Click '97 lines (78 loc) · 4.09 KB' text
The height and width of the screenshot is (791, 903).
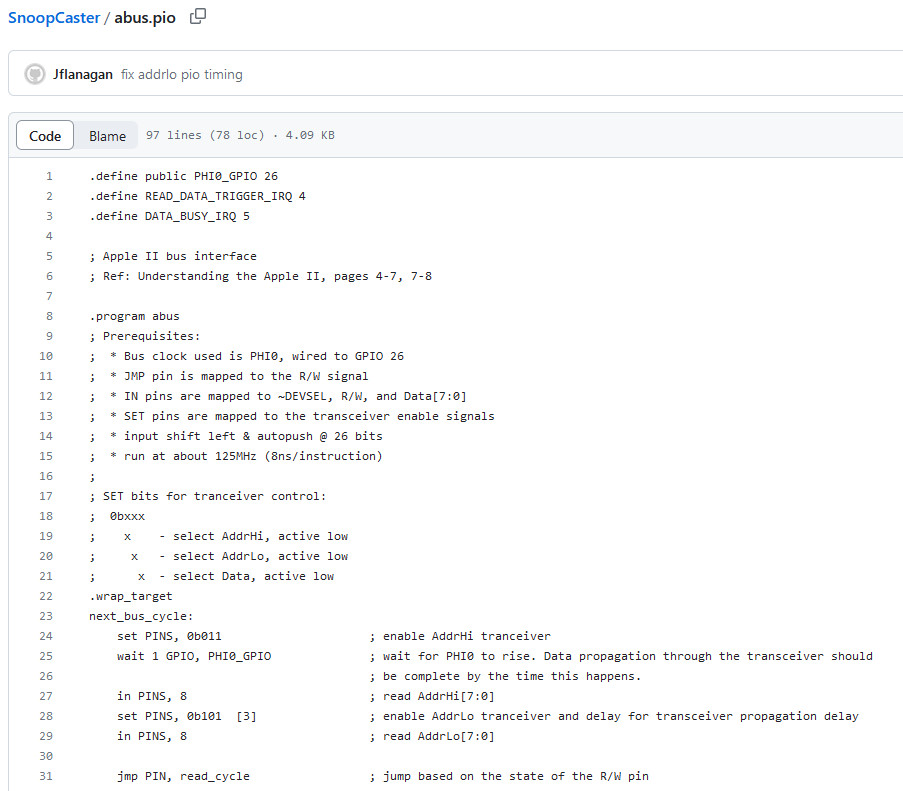pyautogui.click(x=240, y=135)
